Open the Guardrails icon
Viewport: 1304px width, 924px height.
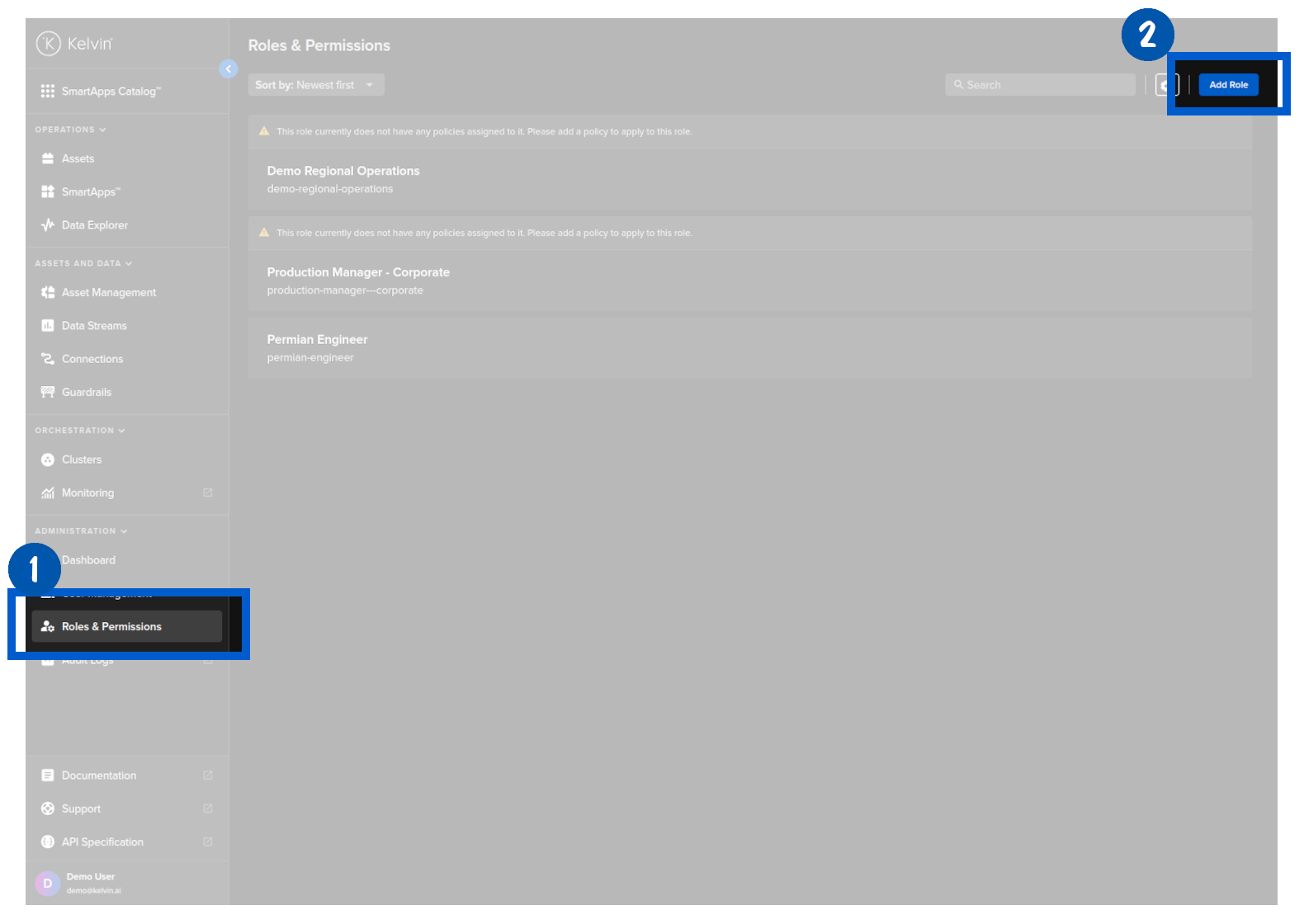(48, 393)
